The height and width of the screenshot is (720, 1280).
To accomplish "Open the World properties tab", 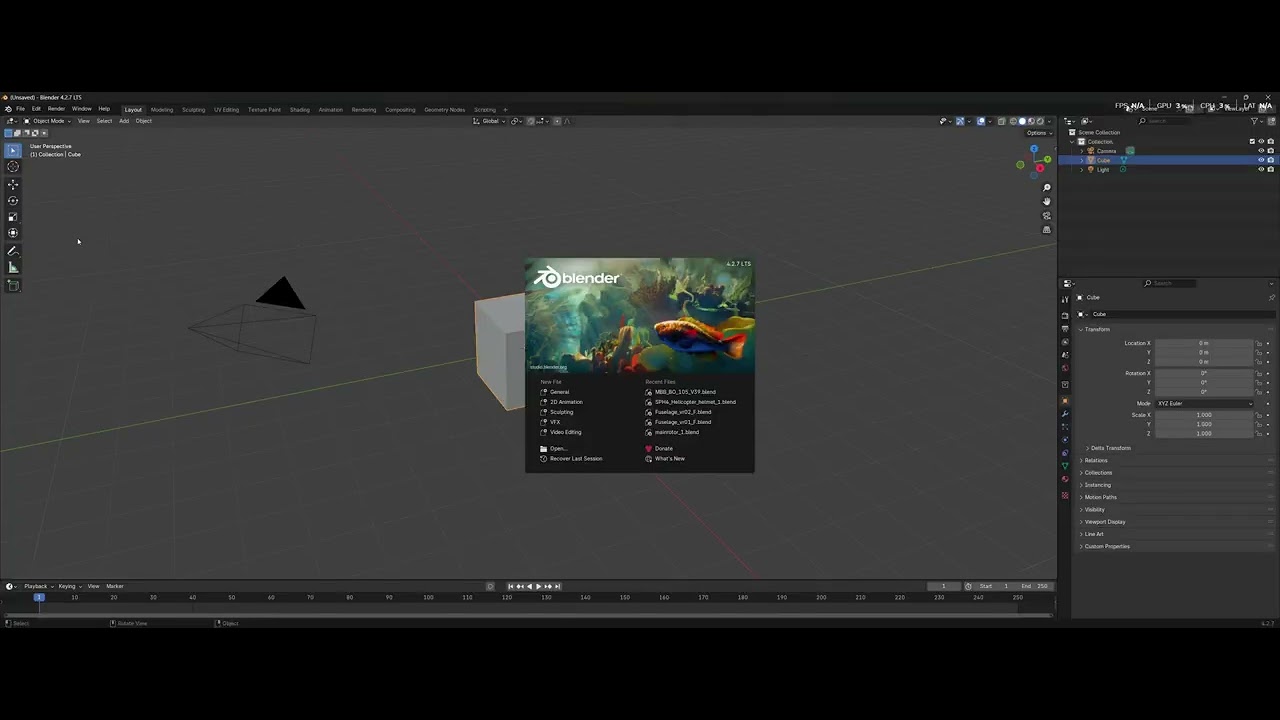I will [1065, 368].
